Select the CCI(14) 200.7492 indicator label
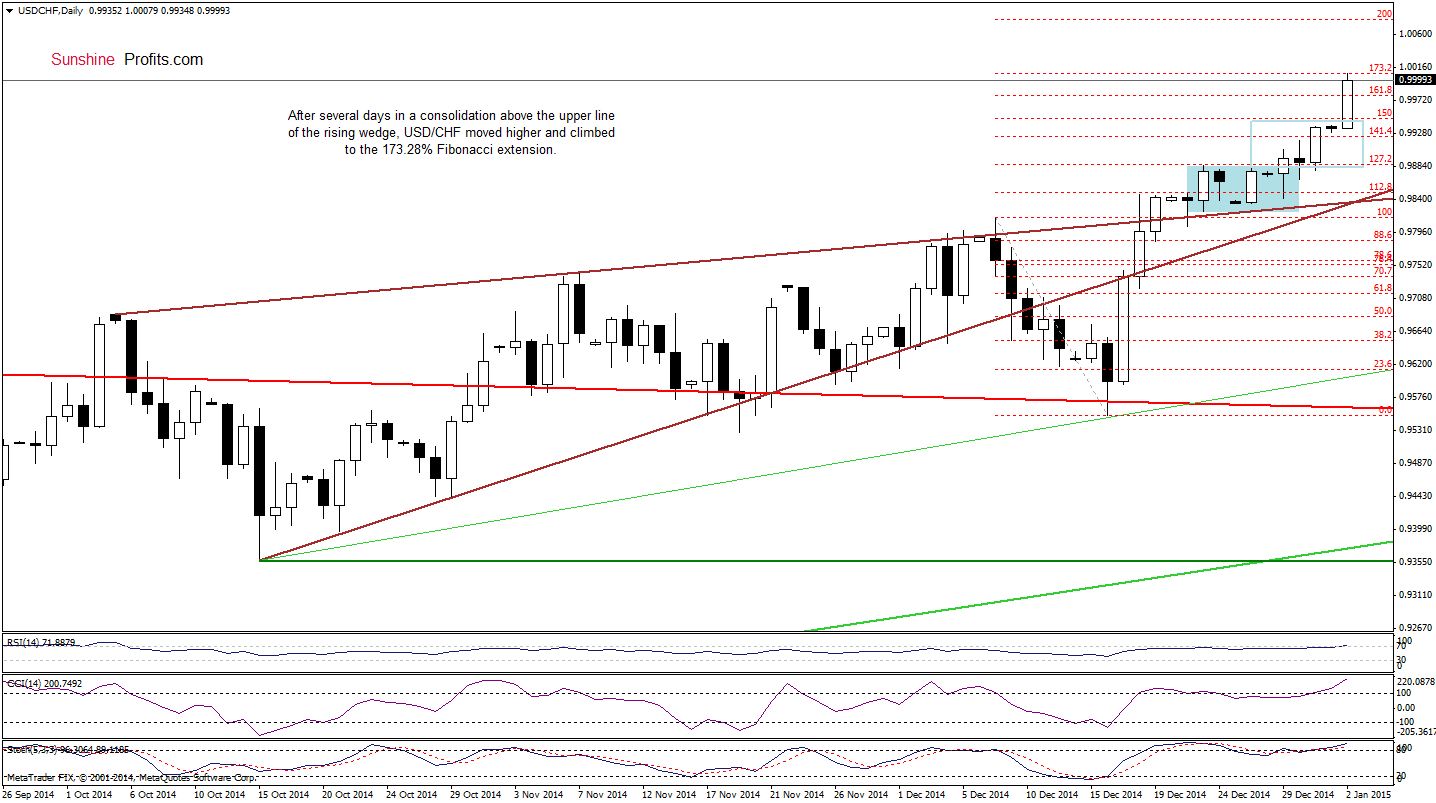The image size is (1436, 803). pos(45,683)
